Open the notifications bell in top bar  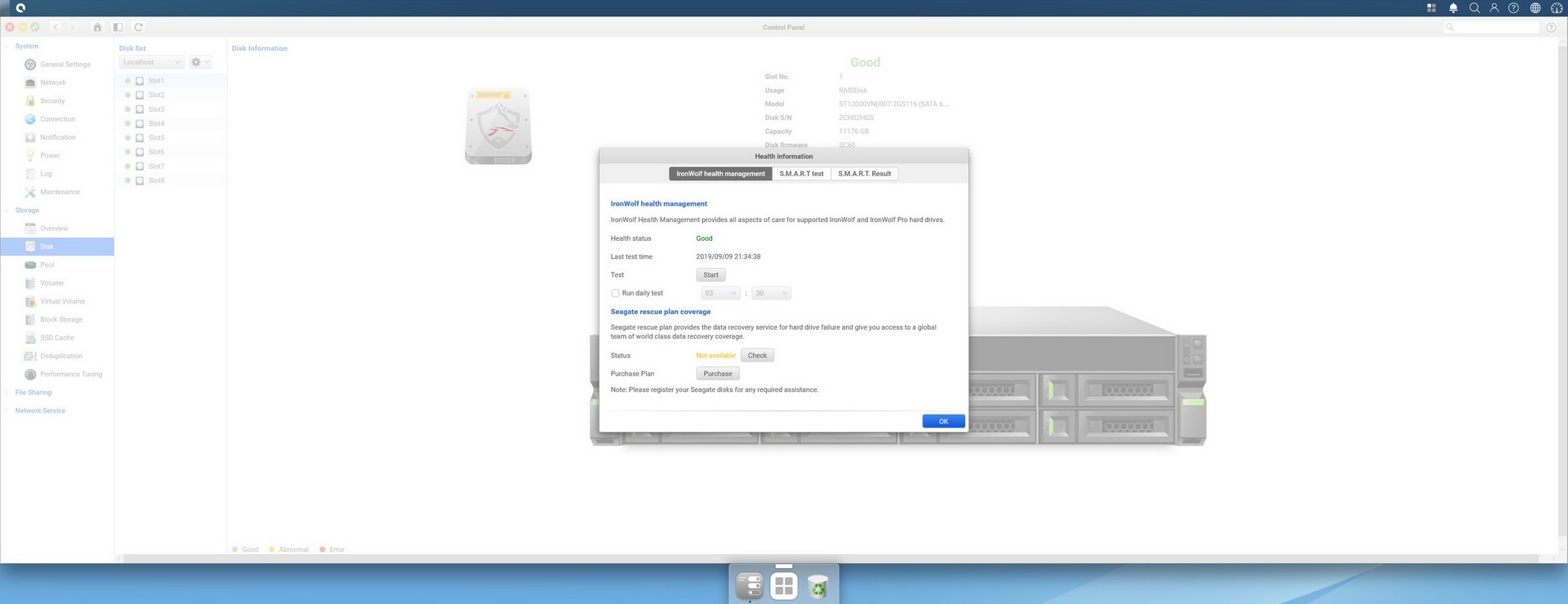coord(1453,8)
